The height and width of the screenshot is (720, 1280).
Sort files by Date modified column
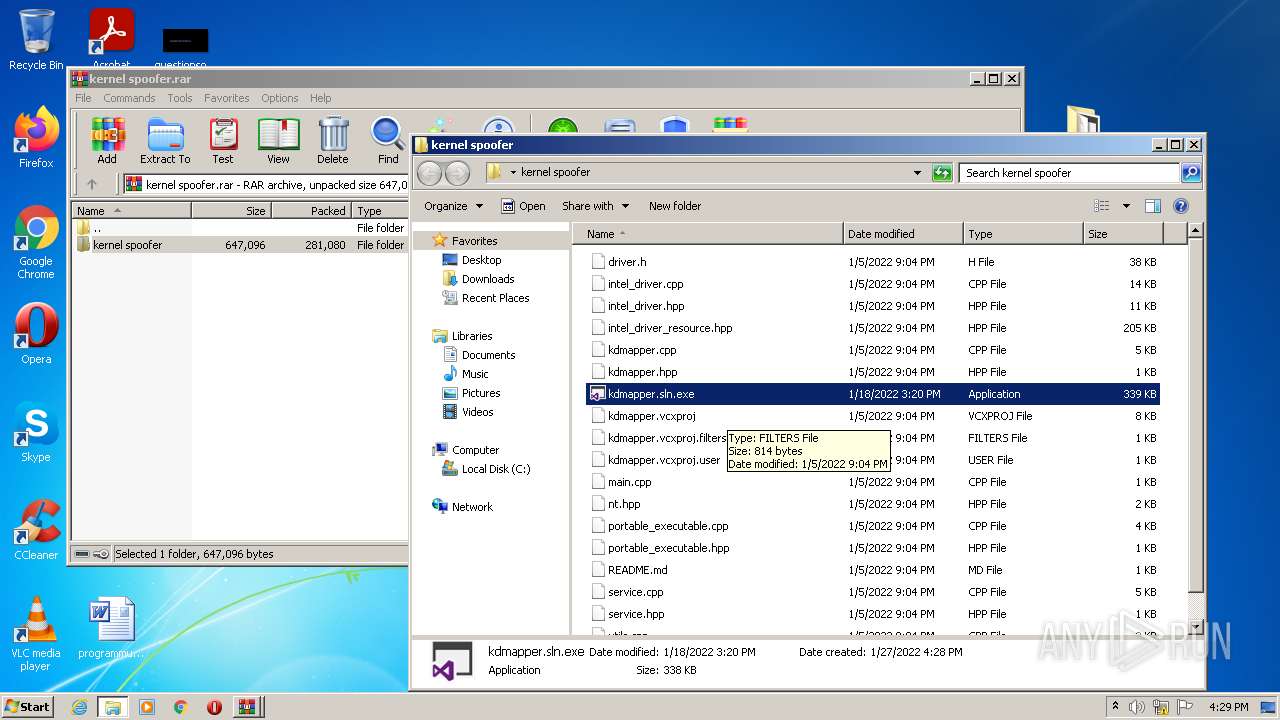pos(903,234)
